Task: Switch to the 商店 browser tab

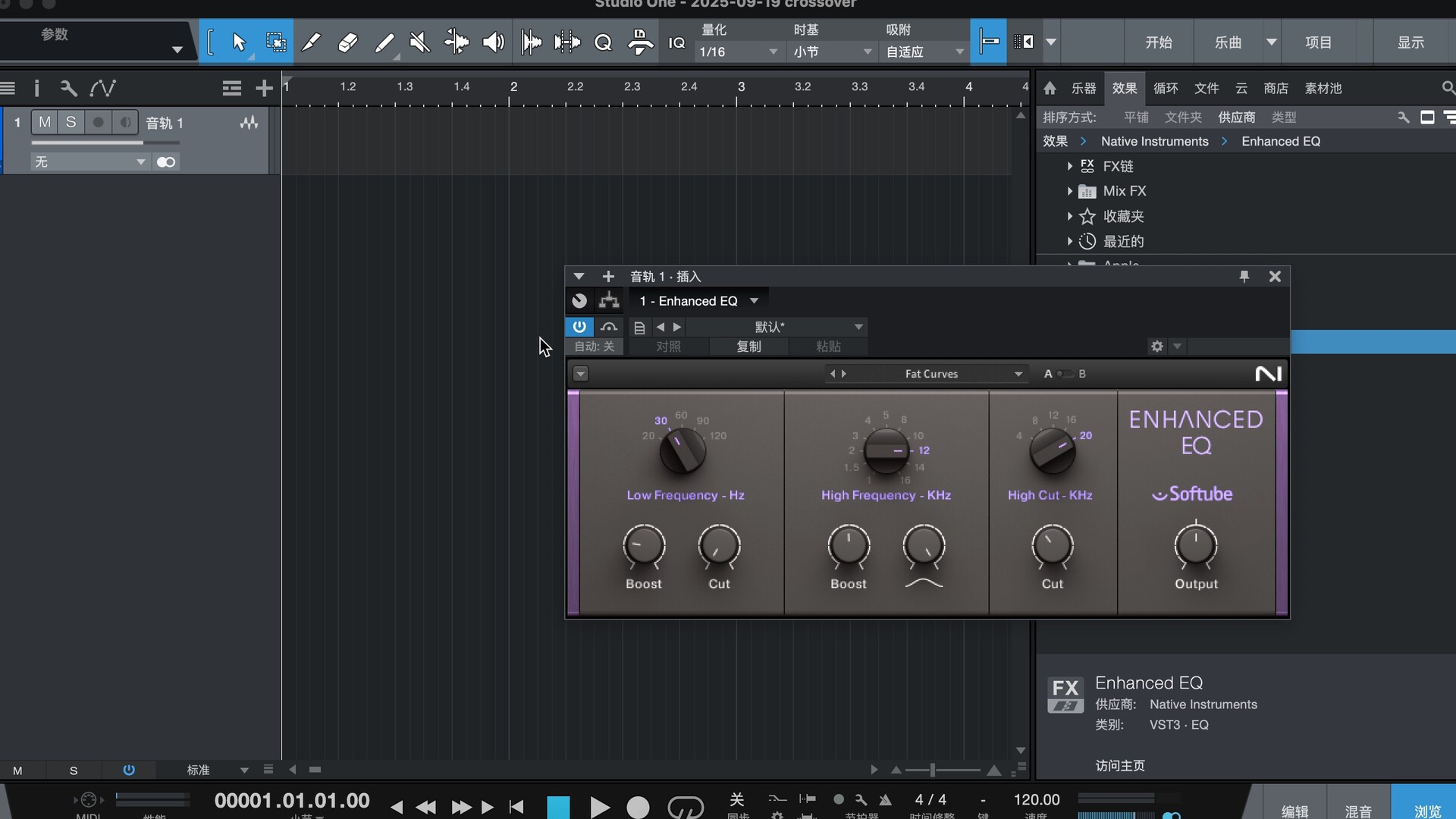Action: [x=1276, y=89]
